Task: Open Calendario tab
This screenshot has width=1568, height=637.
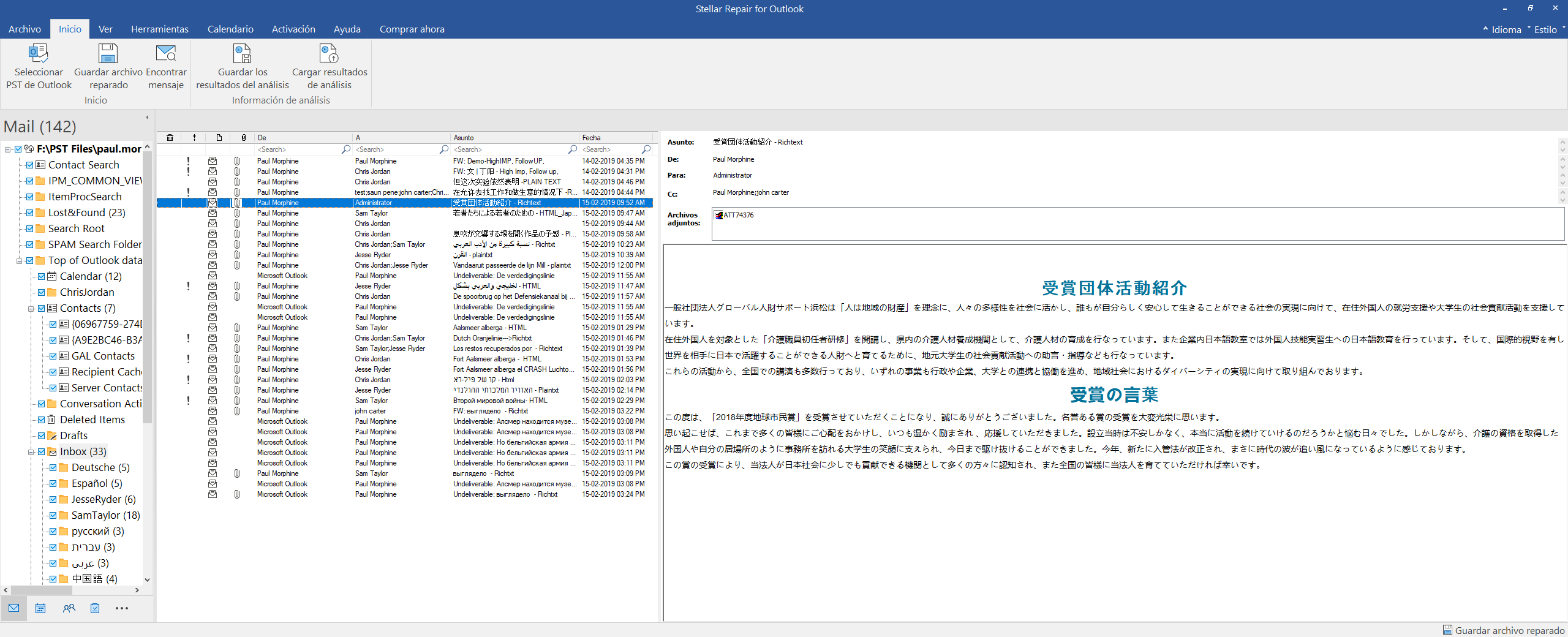Action: tap(230, 29)
